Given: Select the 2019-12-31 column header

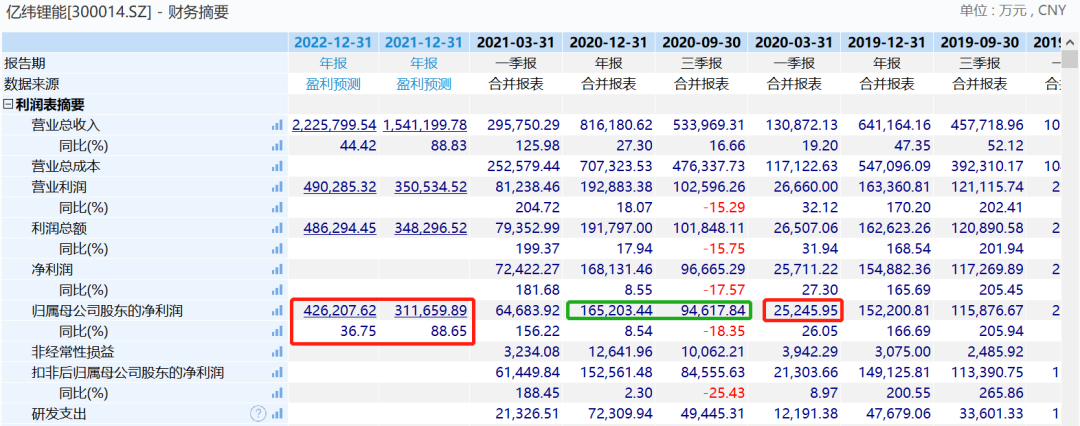Looking at the screenshot, I should click(x=887, y=42).
